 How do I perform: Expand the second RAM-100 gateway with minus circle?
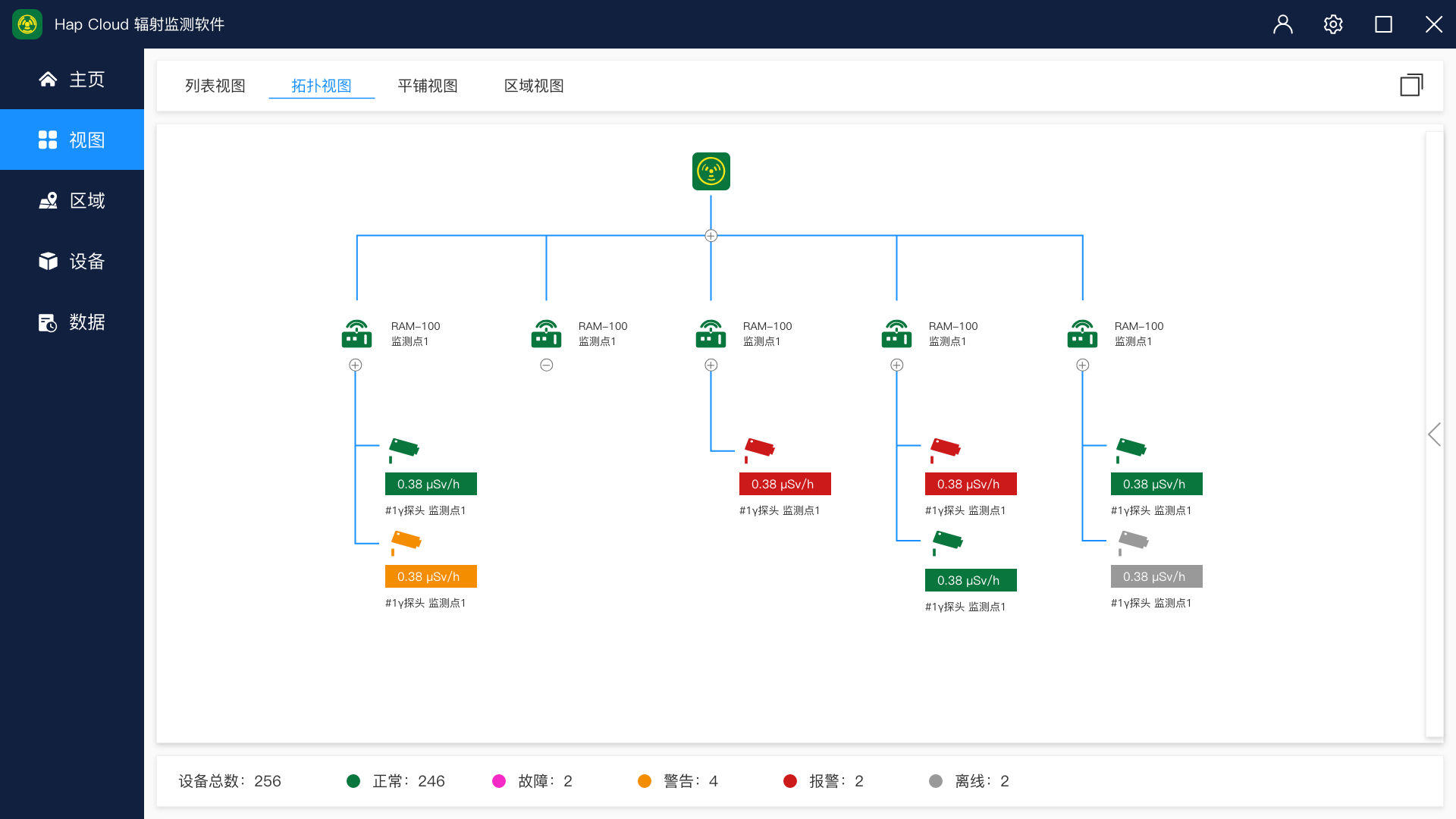547,366
